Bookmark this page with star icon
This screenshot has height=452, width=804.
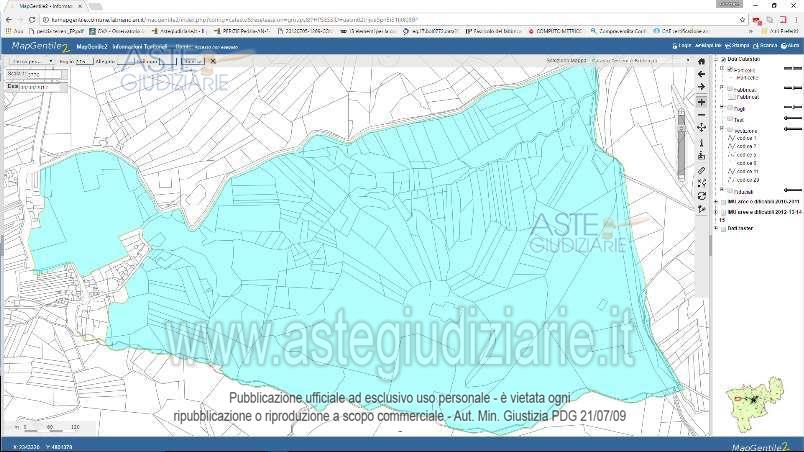pyautogui.click(x=742, y=19)
